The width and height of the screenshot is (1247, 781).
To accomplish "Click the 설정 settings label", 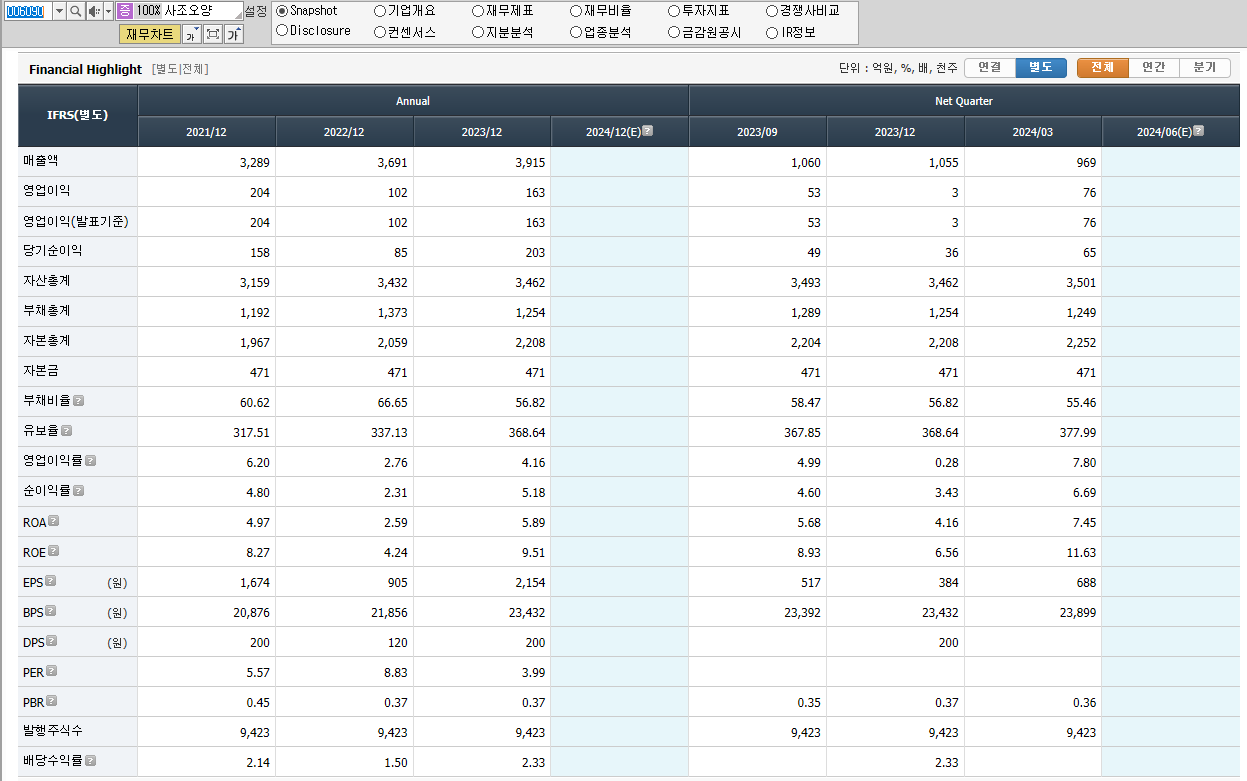I will pos(256,10).
